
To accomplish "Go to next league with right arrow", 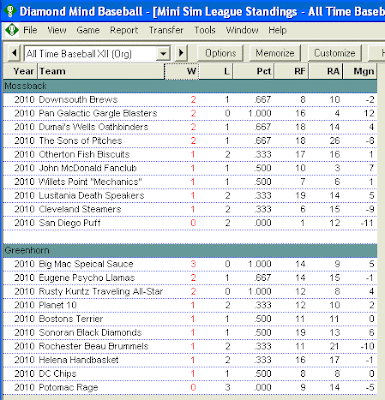I will [x=181, y=53].
